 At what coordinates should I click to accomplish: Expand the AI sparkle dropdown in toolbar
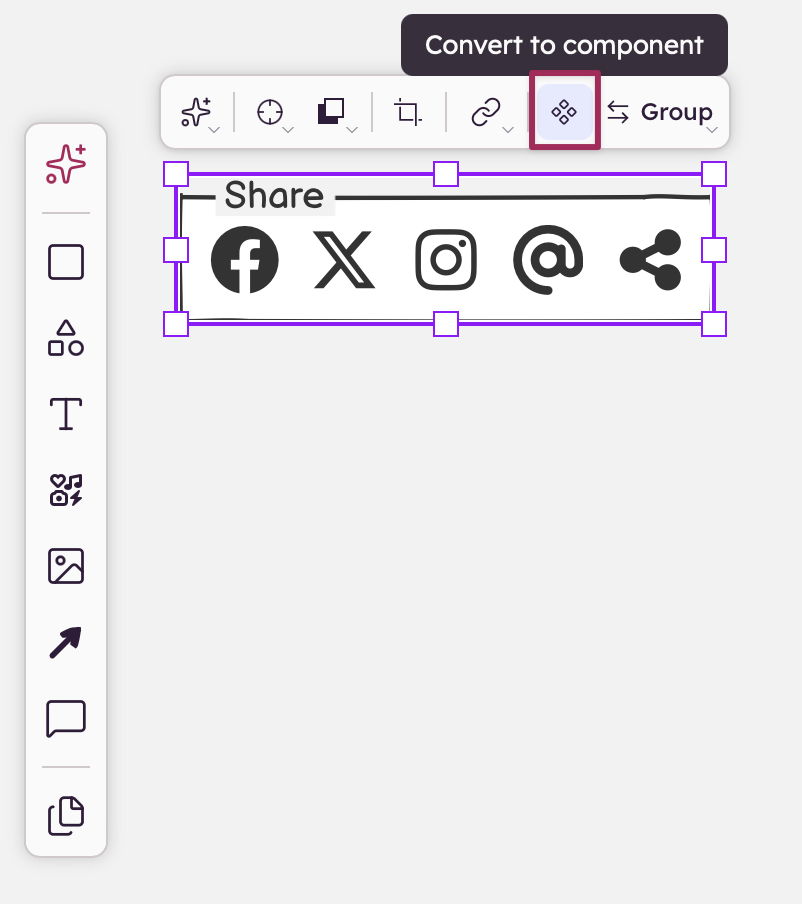click(199, 113)
